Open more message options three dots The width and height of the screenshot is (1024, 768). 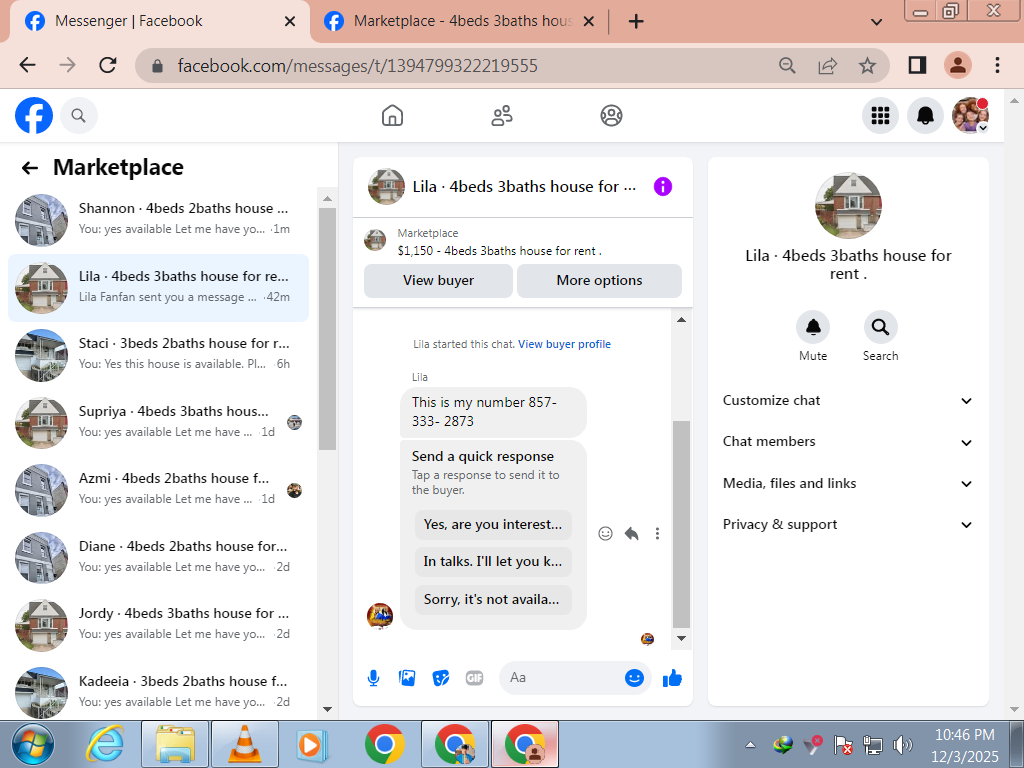pyautogui.click(x=657, y=534)
